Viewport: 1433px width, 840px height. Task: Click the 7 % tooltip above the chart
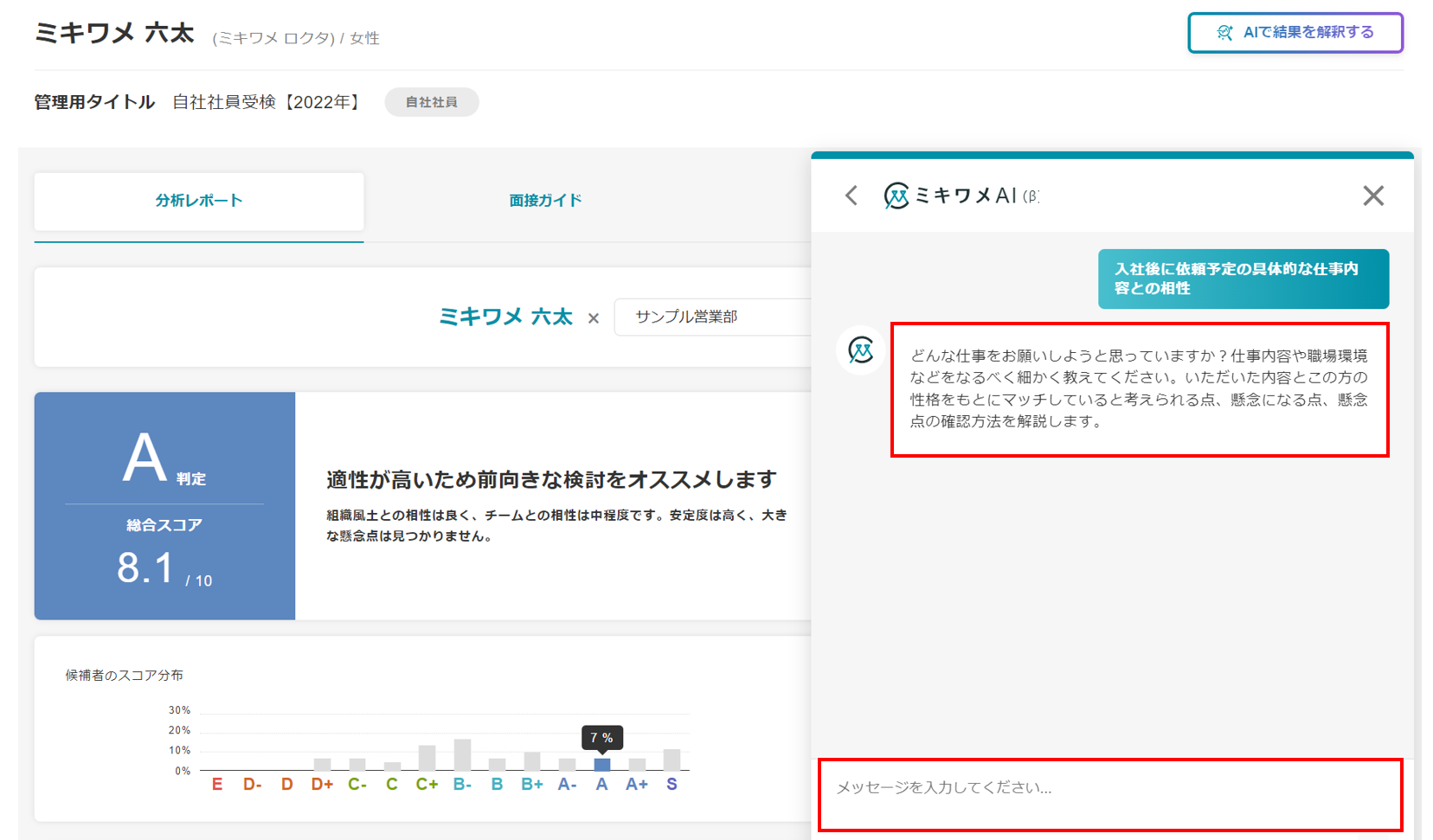(x=601, y=738)
